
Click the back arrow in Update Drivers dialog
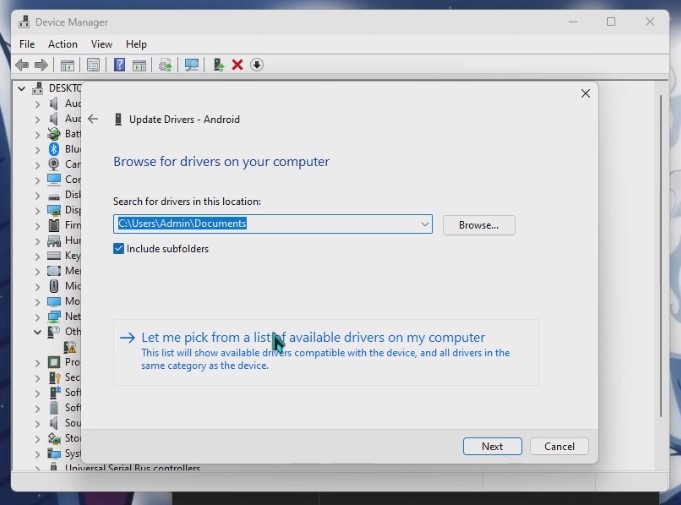(x=93, y=119)
